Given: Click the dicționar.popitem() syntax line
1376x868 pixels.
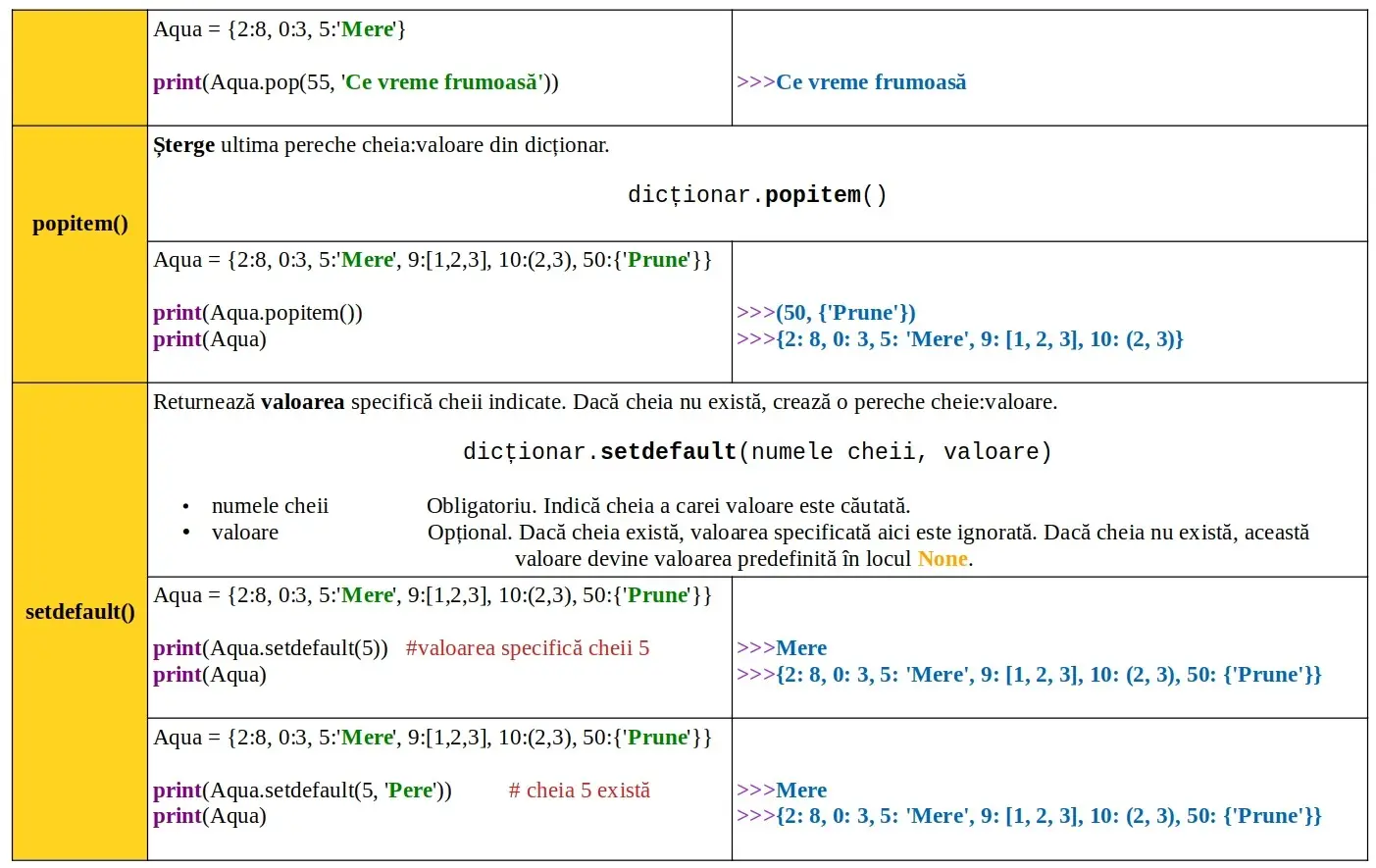Looking at the screenshot, I should (756, 194).
